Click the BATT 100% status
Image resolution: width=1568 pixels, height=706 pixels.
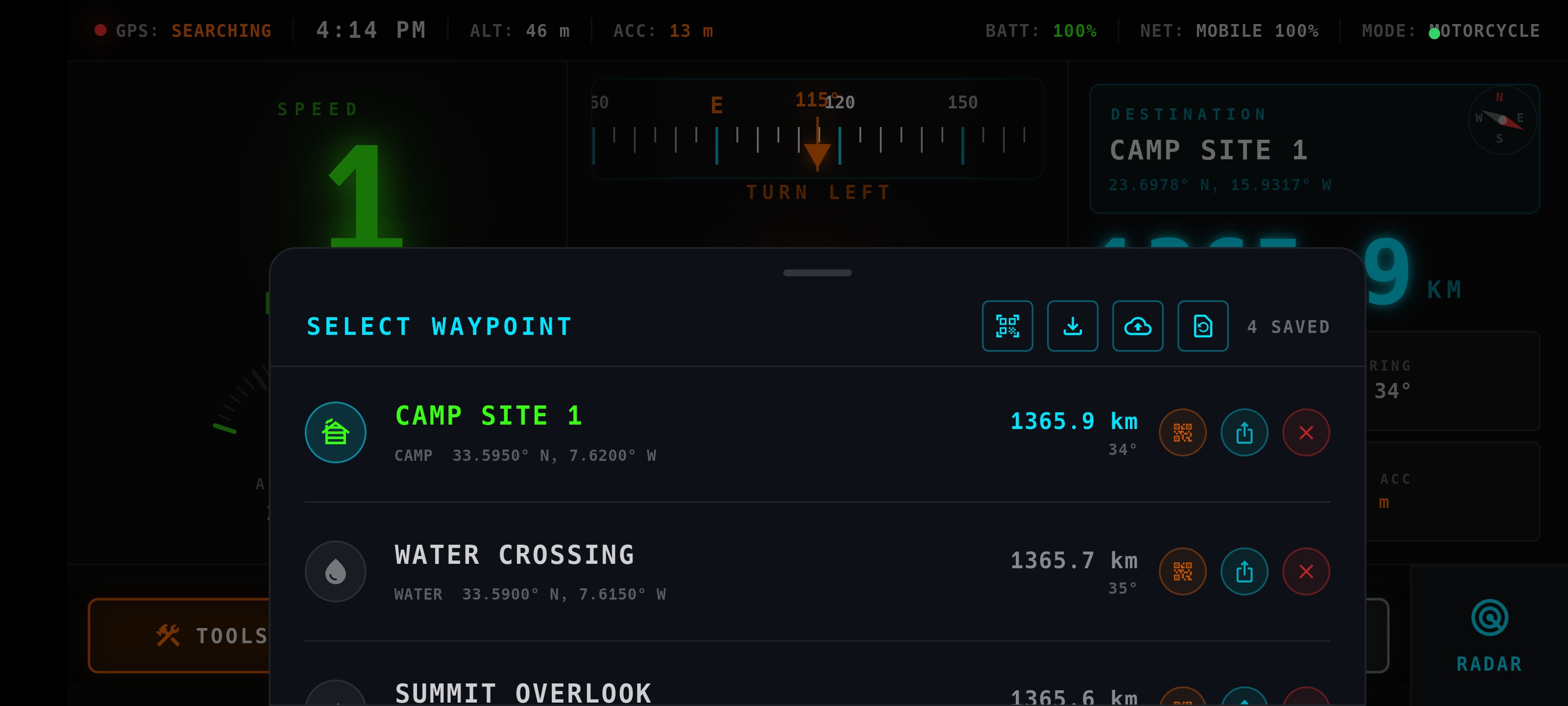(x=1041, y=30)
